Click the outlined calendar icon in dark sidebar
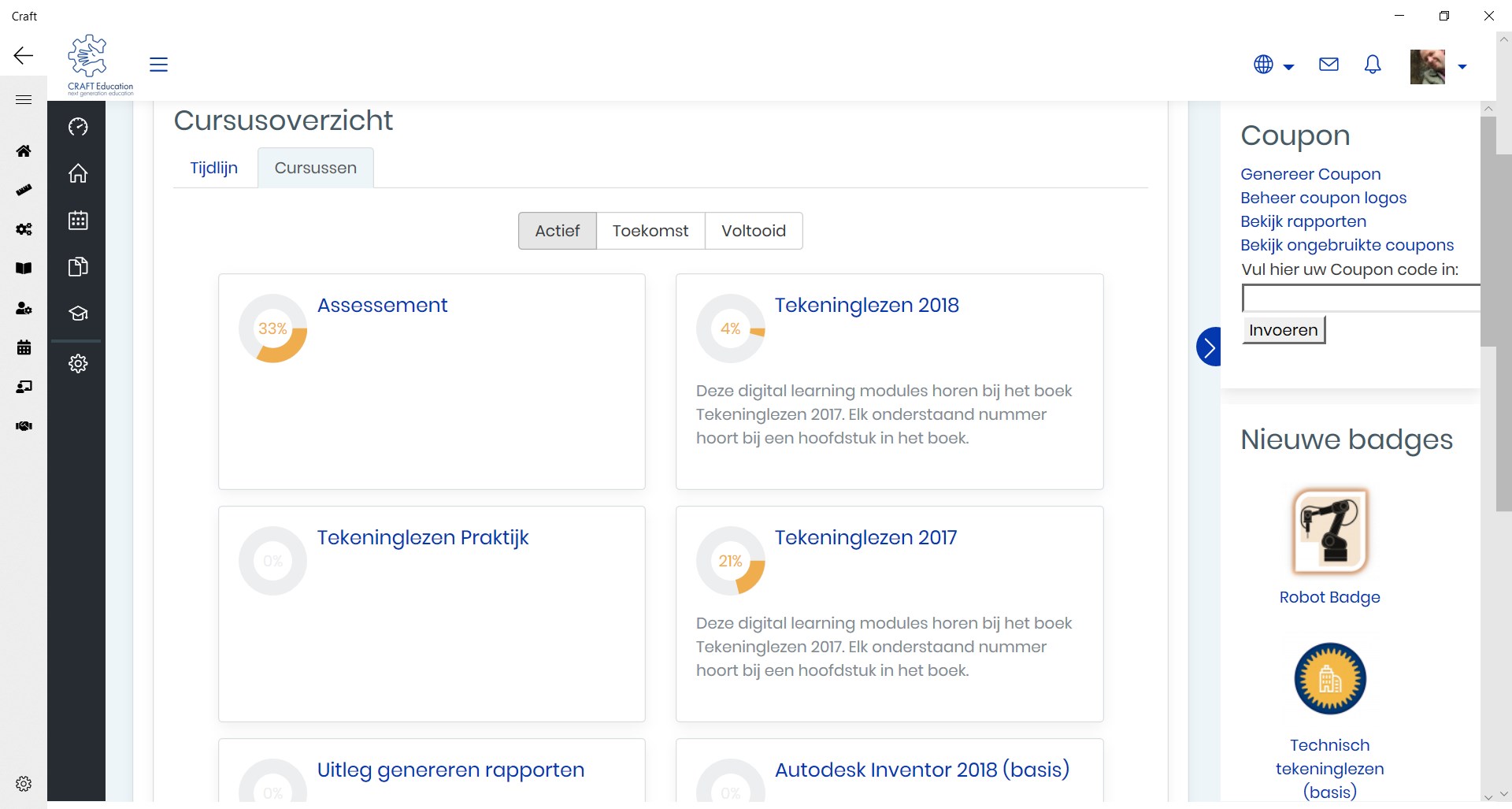The width and height of the screenshot is (1512, 809). pos(77,221)
